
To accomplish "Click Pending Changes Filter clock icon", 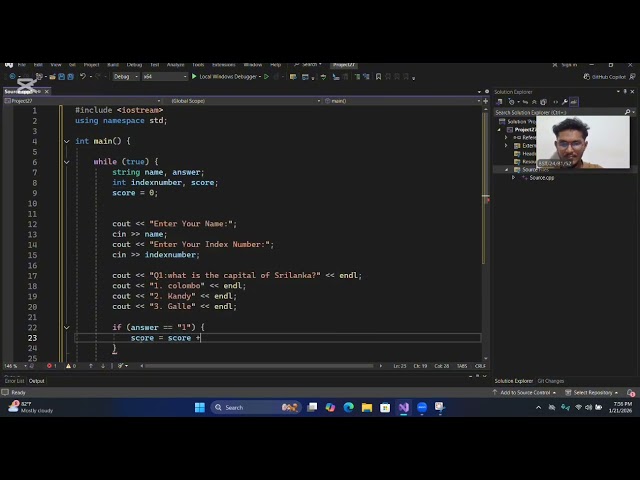I will [x=511, y=102].
